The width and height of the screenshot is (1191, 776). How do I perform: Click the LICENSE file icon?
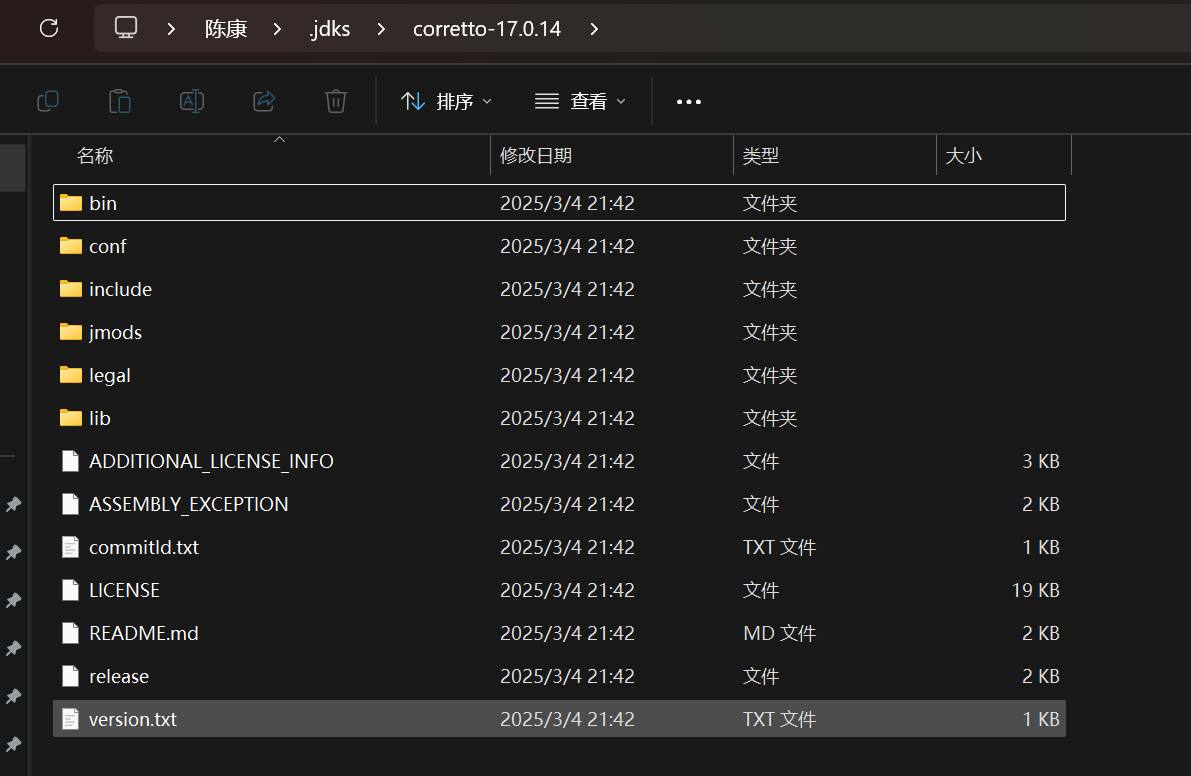pos(71,590)
